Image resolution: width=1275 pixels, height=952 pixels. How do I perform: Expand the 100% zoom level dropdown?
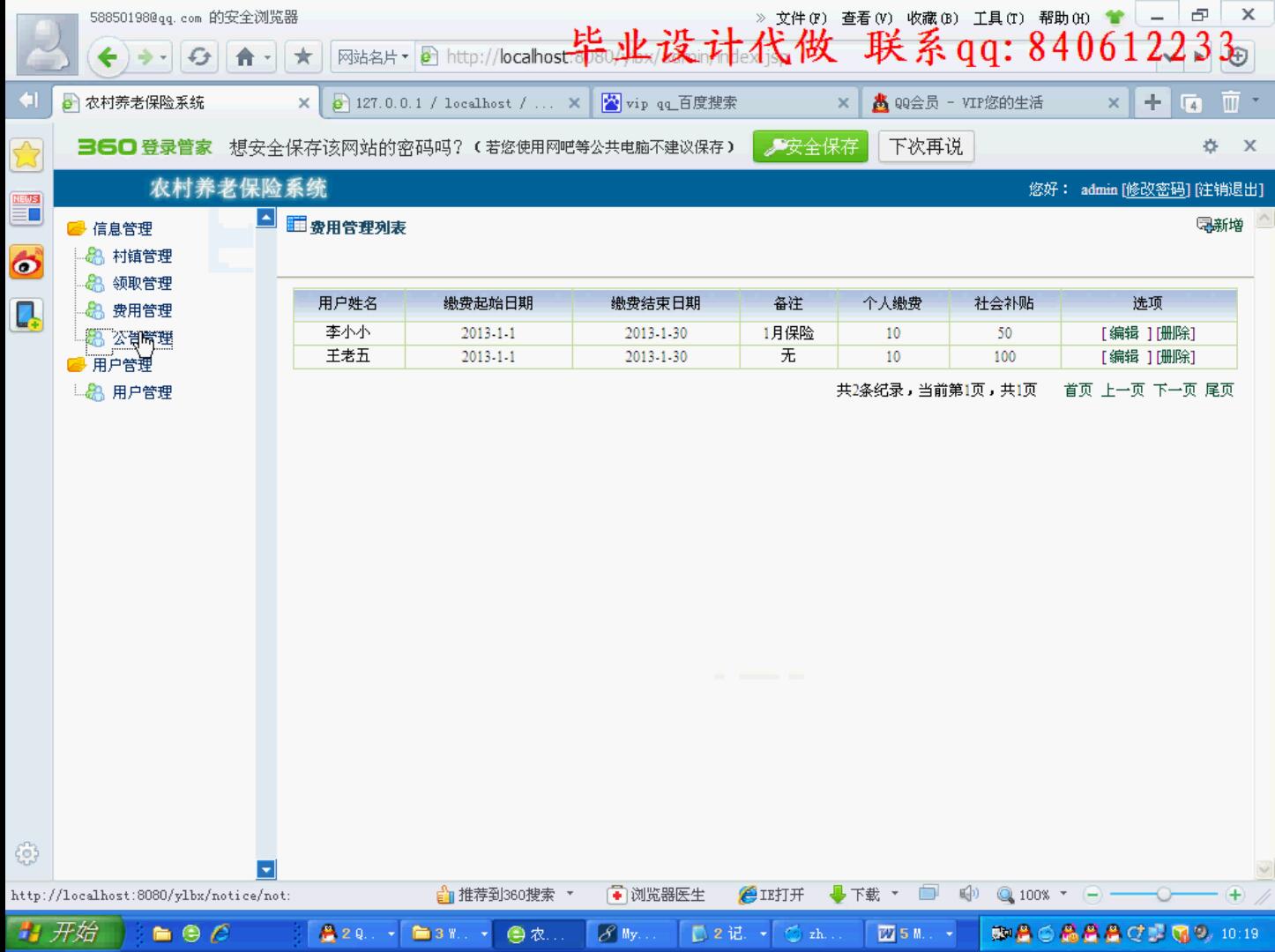[x=1063, y=894]
